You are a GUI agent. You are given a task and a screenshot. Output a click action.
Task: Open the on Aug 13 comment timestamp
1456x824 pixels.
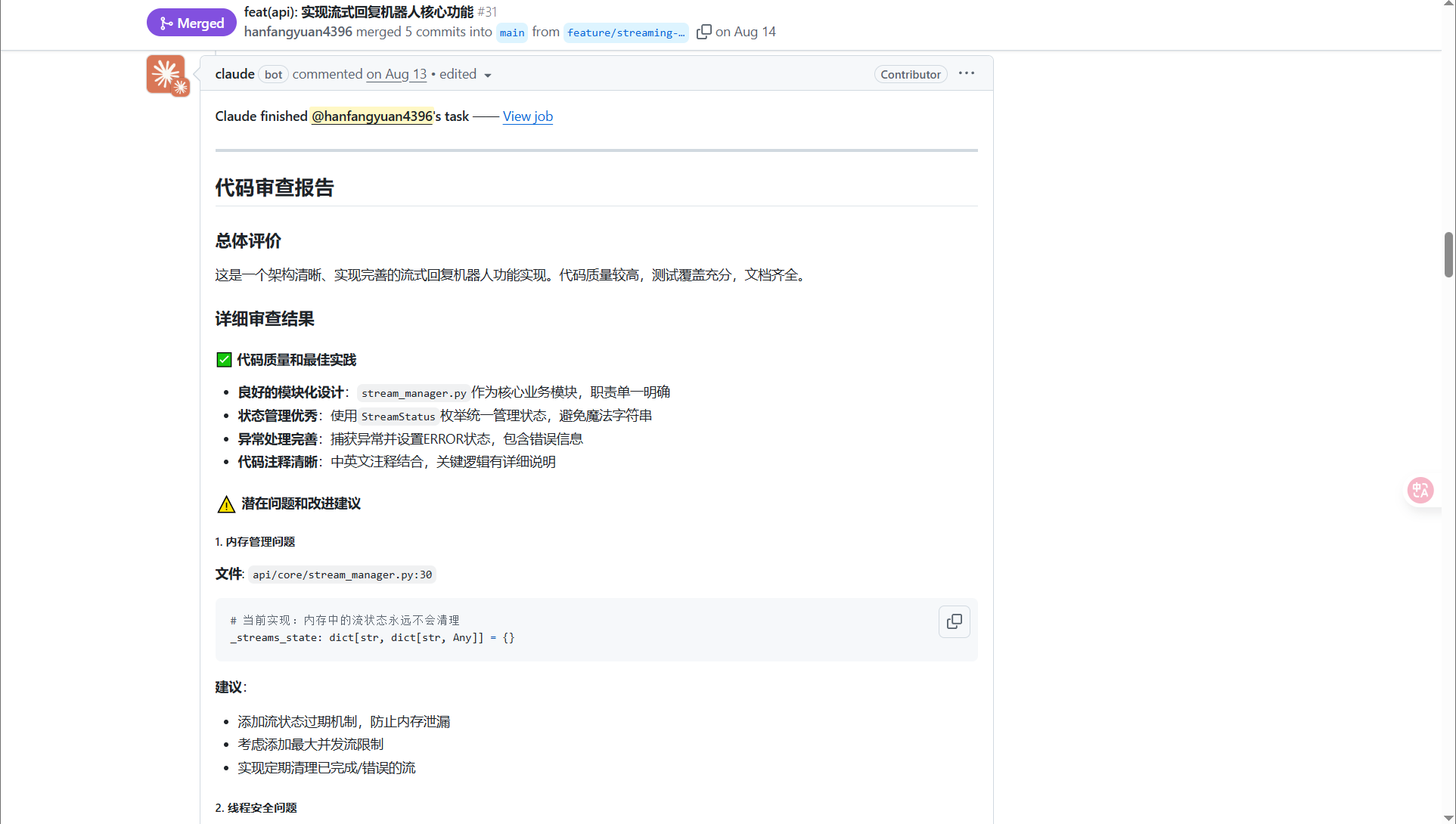coord(396,74)
